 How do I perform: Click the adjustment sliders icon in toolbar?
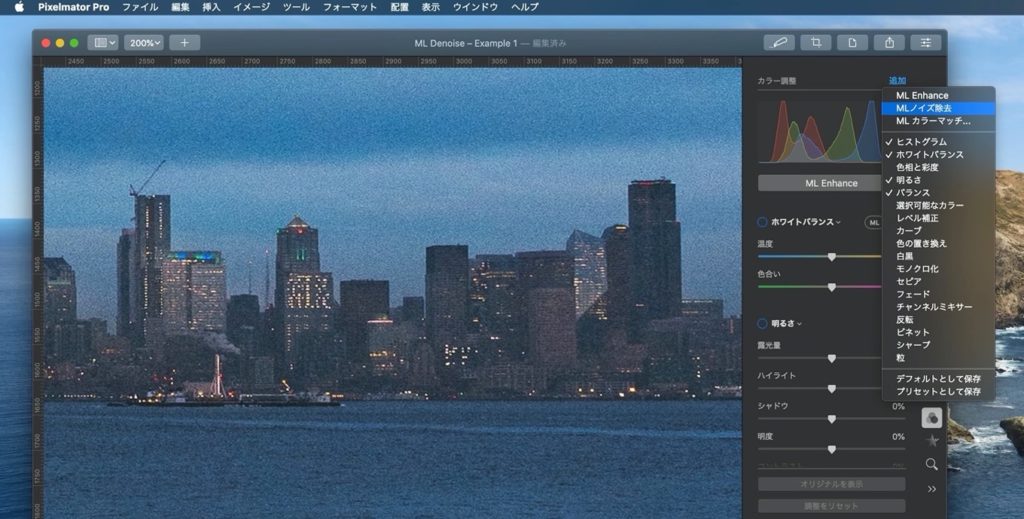click(x=926, y=43)
